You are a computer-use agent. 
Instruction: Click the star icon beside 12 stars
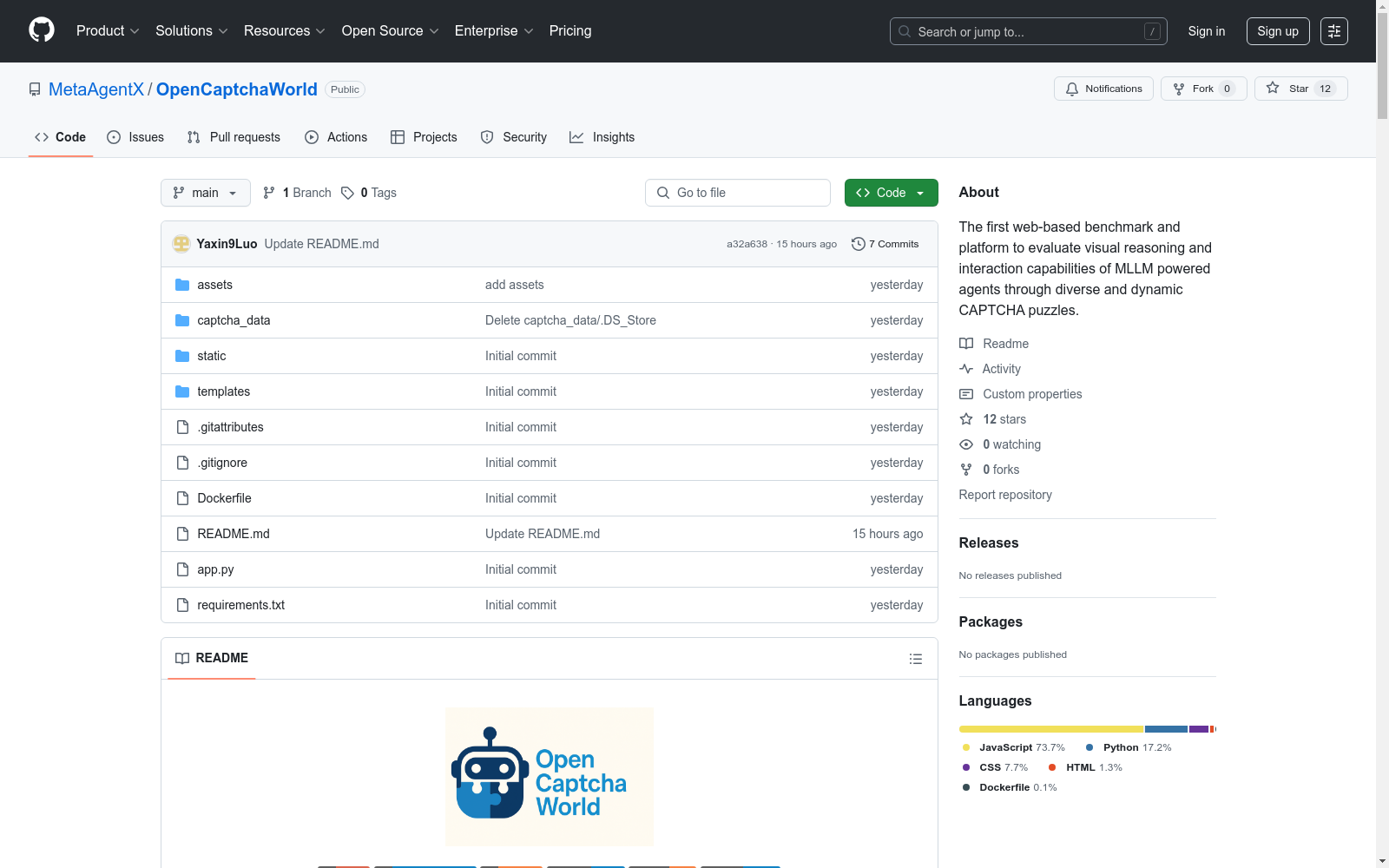[x=966, y=419]
